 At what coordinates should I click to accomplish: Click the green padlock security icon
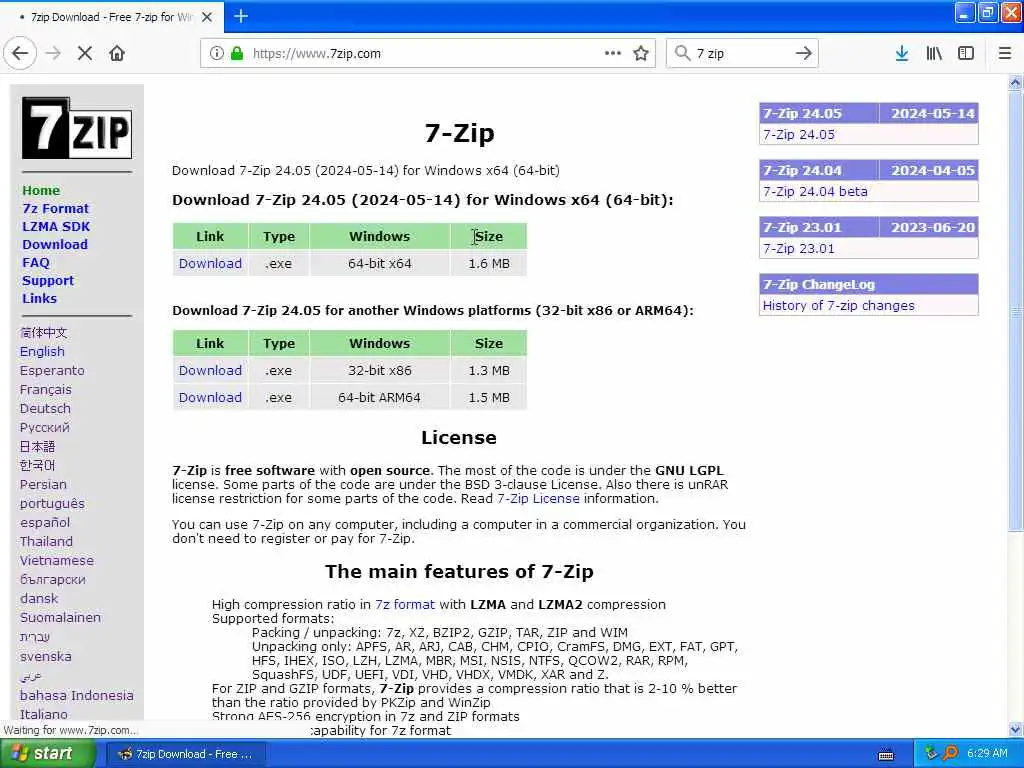click(x=237, y=54)
